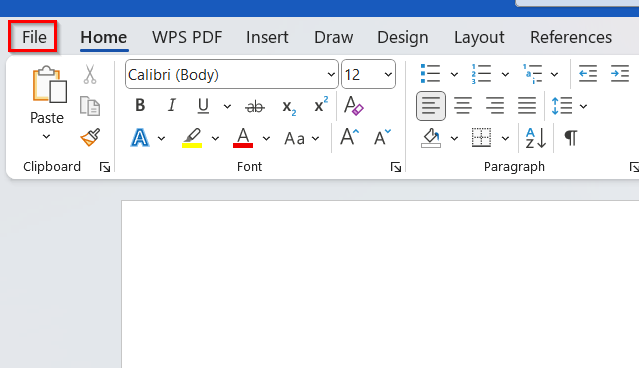The width and height of the screenshot is (639, 368).
Task: Open numbering library dropdown arrow
Action: [x=505, y=74]
